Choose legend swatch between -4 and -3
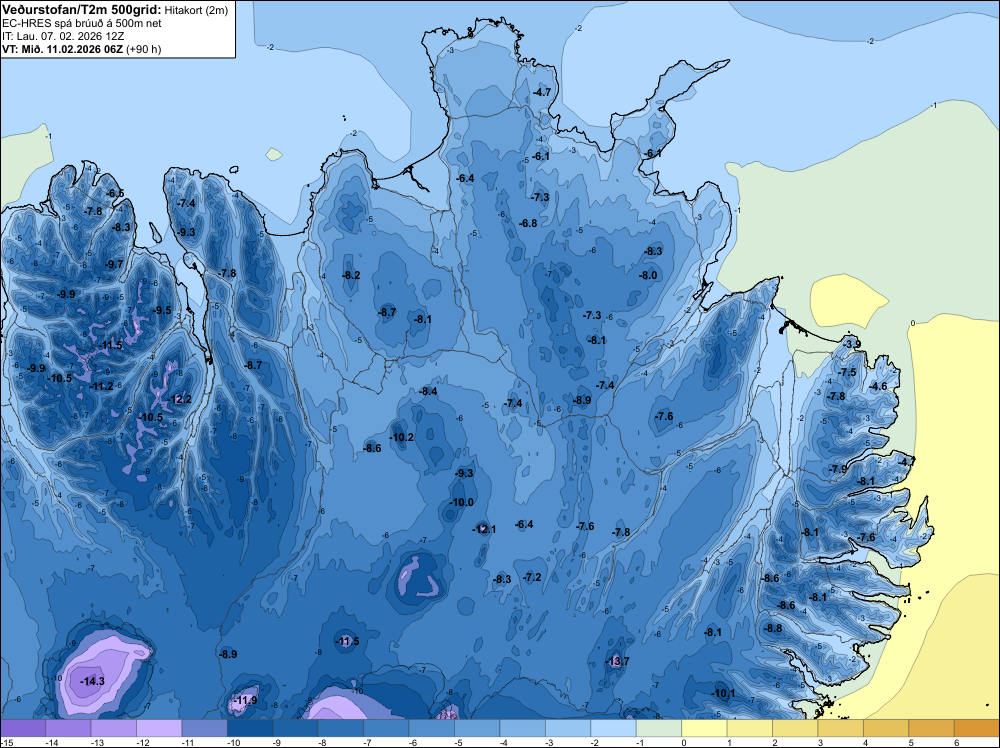This screenshot has width=1000, height=748. 523,728
